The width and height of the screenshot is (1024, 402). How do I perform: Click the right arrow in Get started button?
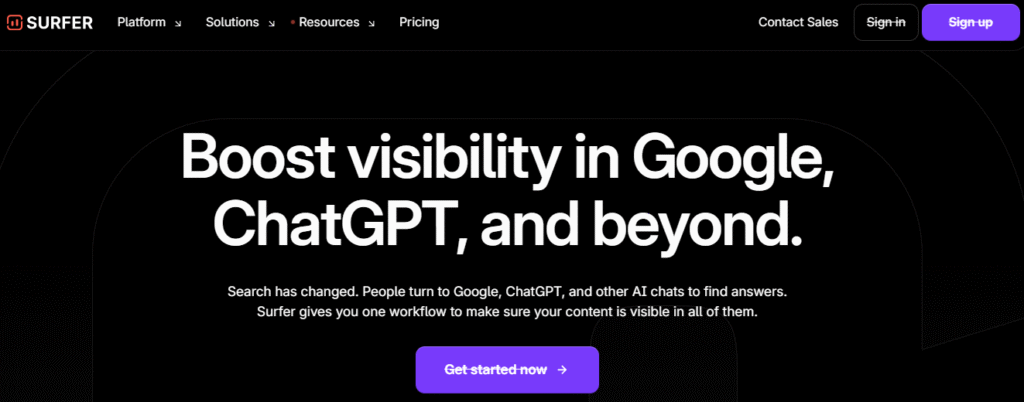[x=562, y=370]
